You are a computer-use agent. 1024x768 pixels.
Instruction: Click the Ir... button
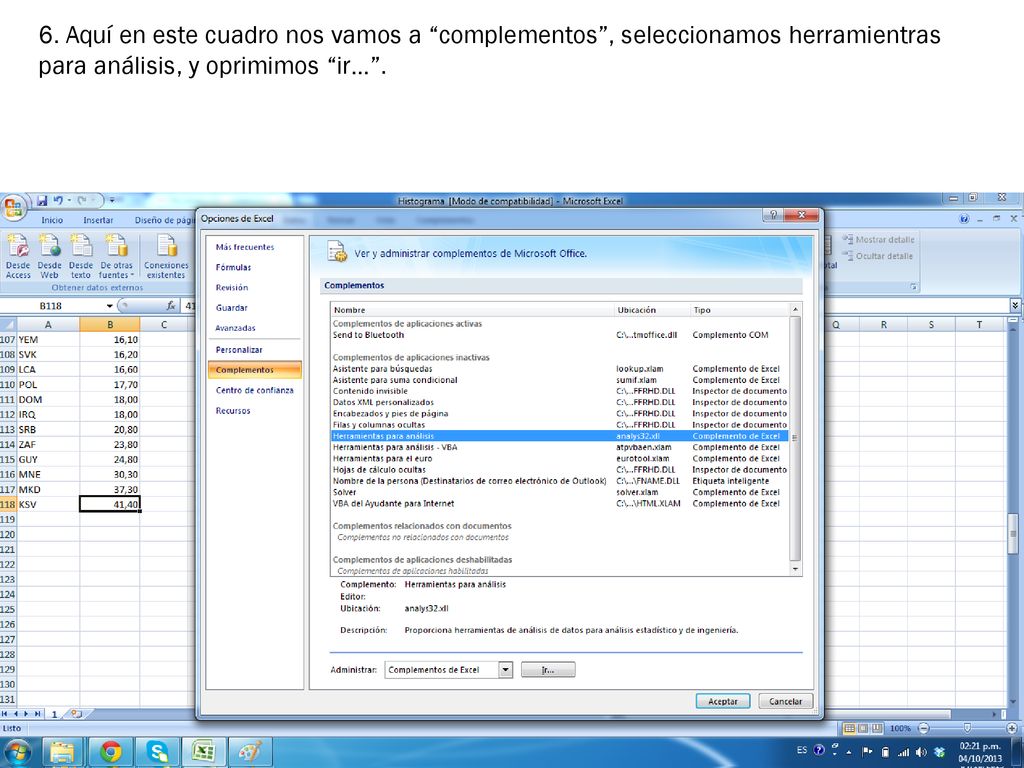[548, 669]
